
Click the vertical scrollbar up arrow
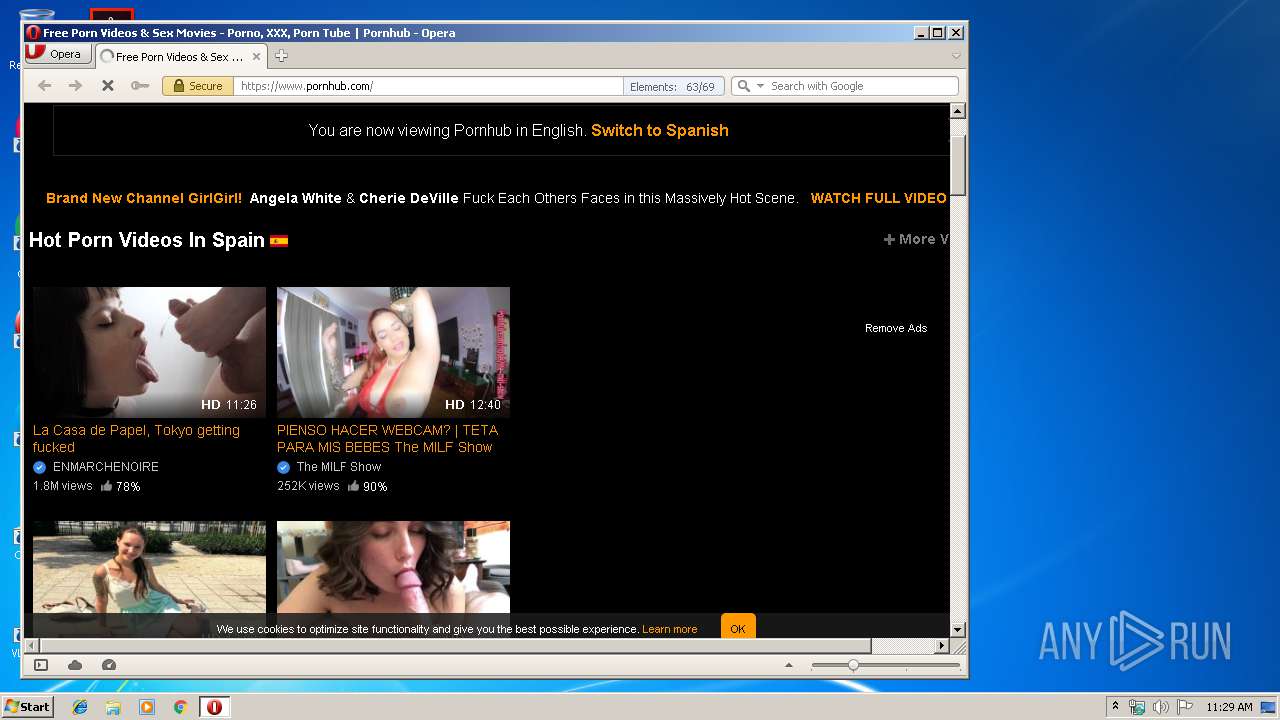coord(957,111)
